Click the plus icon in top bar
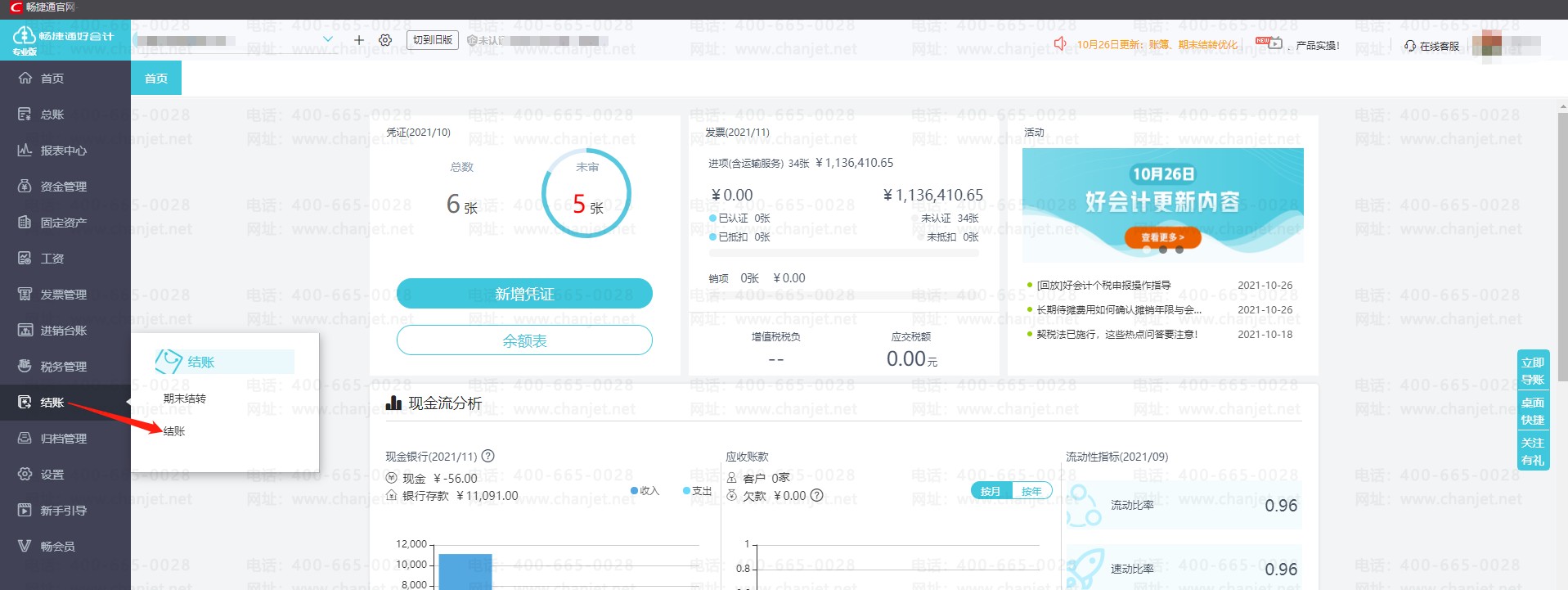 [x=358, y=40]
